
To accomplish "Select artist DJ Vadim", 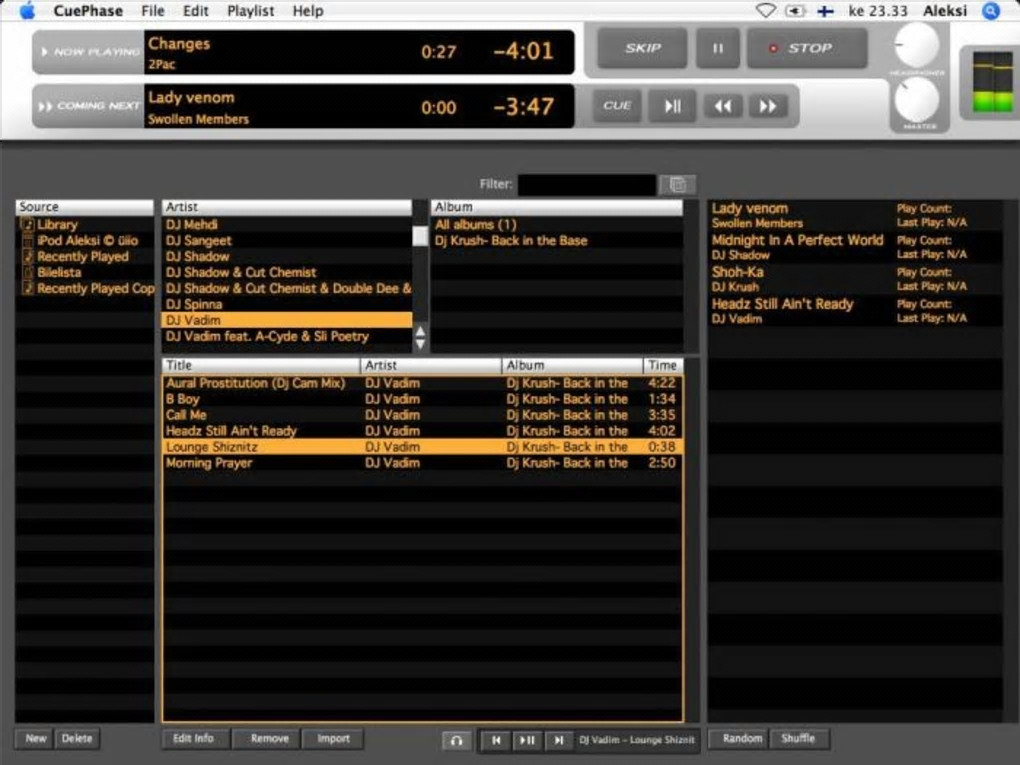I will pyautogui.click(x=286, y=320).
